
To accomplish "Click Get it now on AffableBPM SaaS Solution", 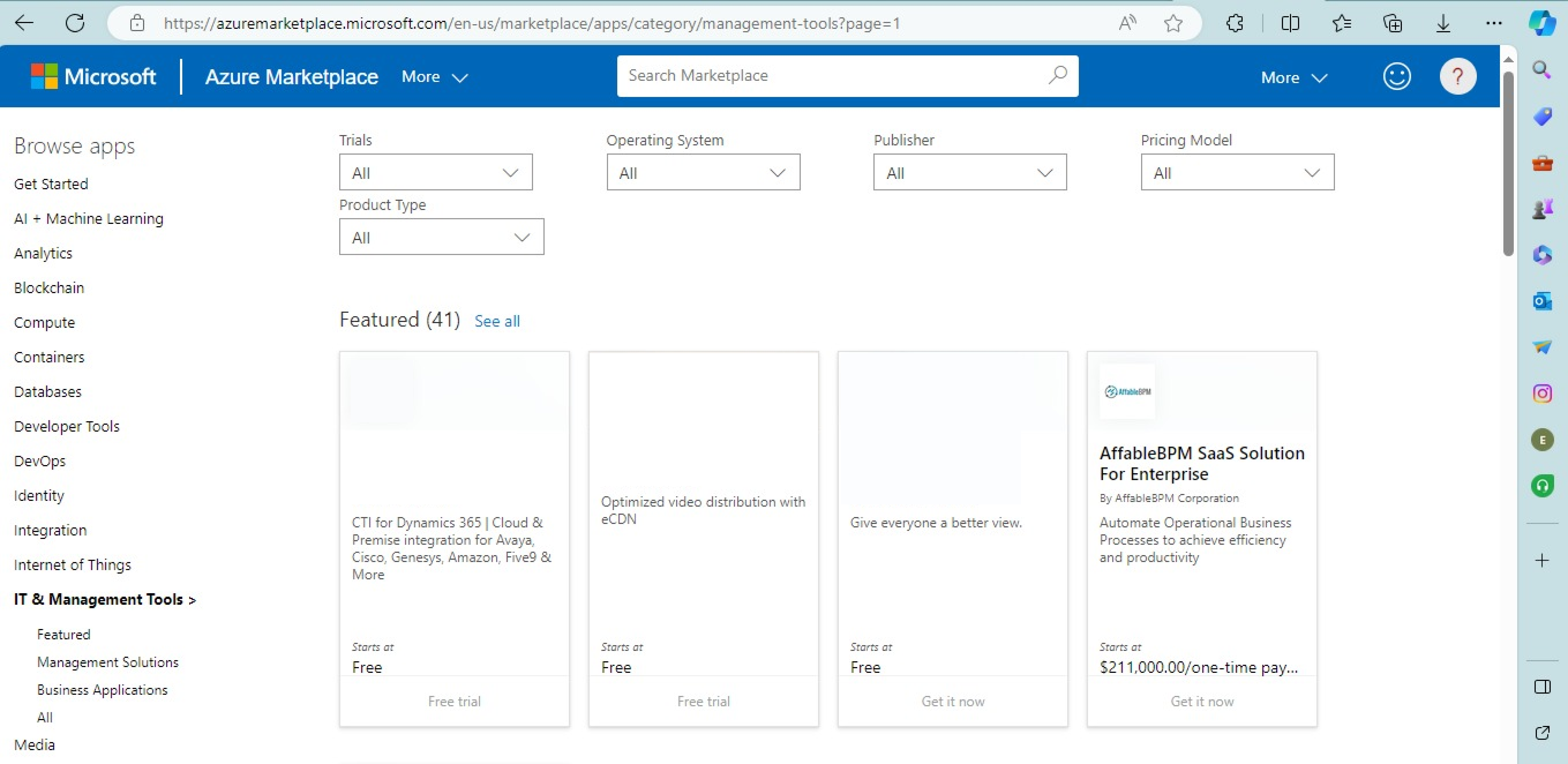I will pyautogui.click(x=1202, y=701).
